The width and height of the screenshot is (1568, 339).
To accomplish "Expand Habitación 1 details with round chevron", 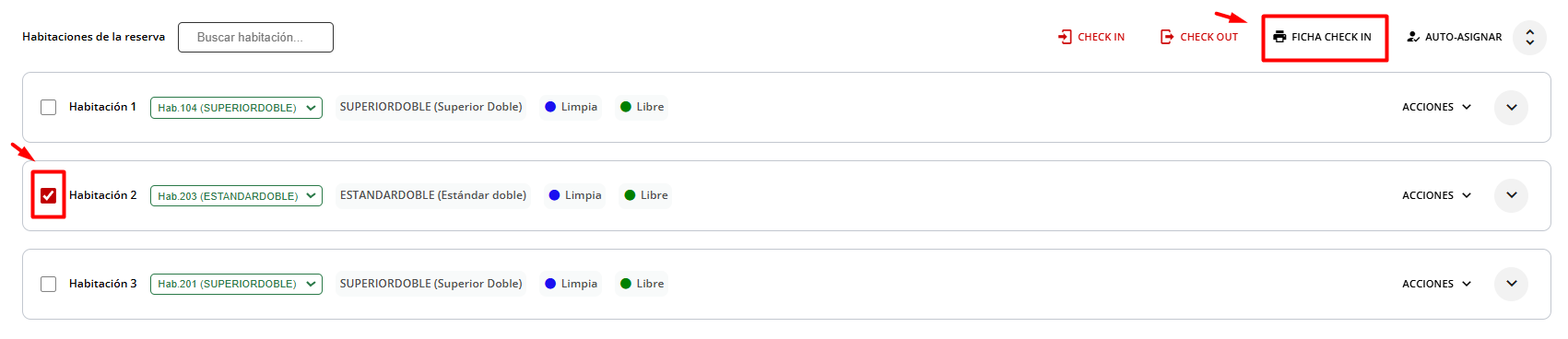I will (x=1511, y=107).
